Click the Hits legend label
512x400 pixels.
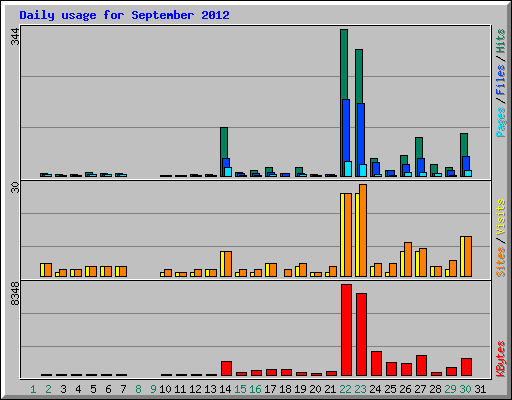[500, 41]
